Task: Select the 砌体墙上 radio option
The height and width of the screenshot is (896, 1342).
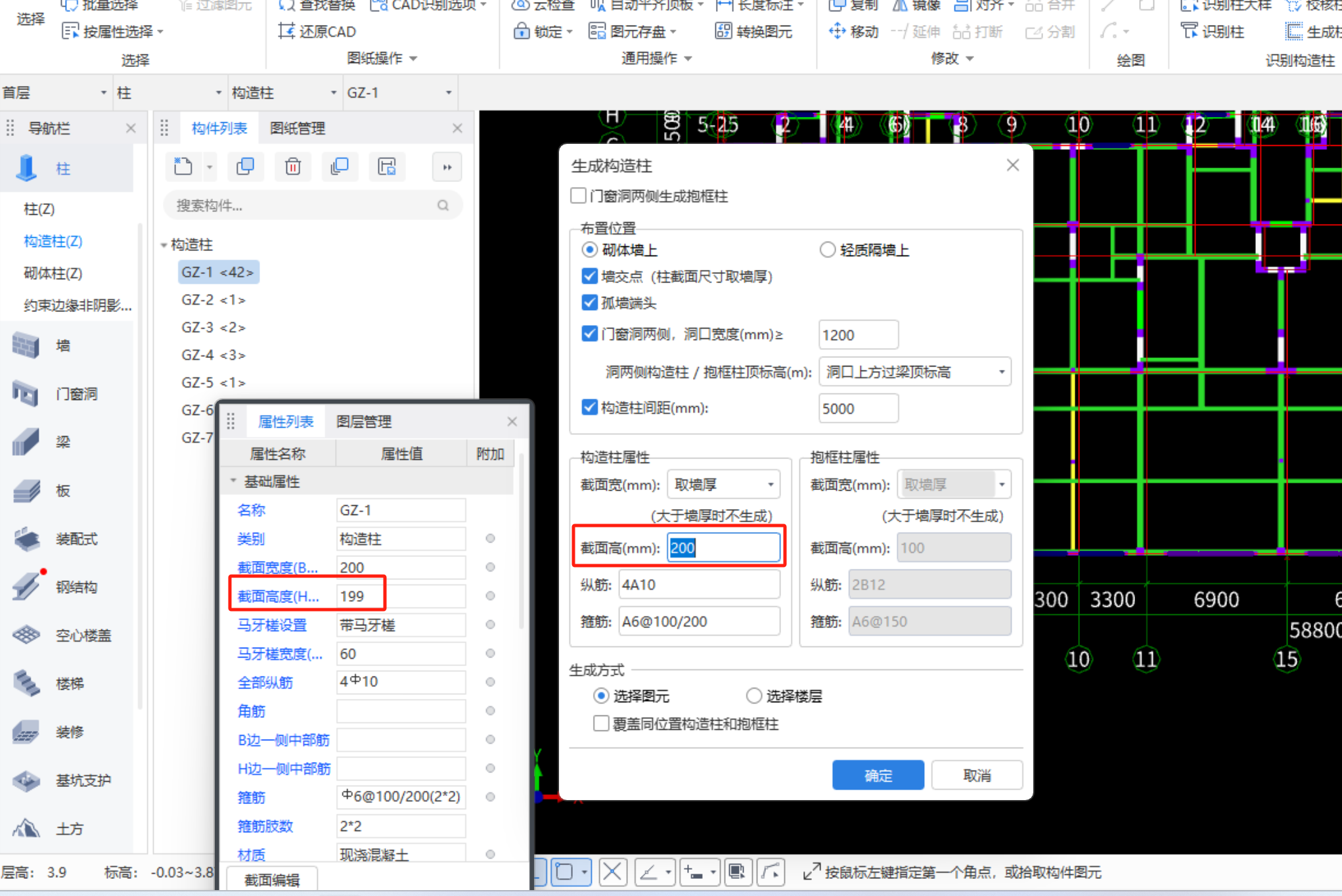Action: tap(590, 250)
